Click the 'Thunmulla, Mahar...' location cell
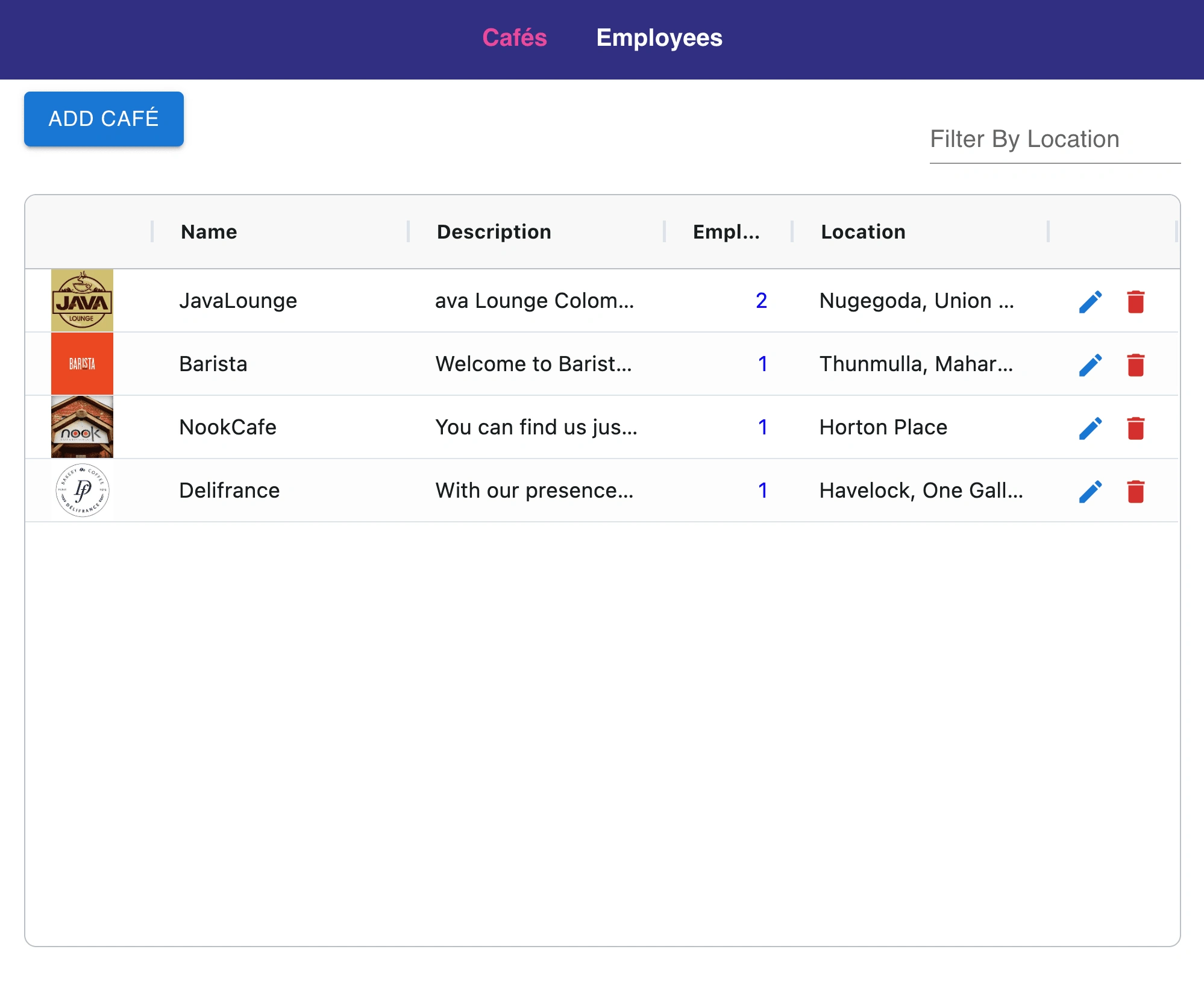This screenshot has height=1005, width=1204. [916, 364]
